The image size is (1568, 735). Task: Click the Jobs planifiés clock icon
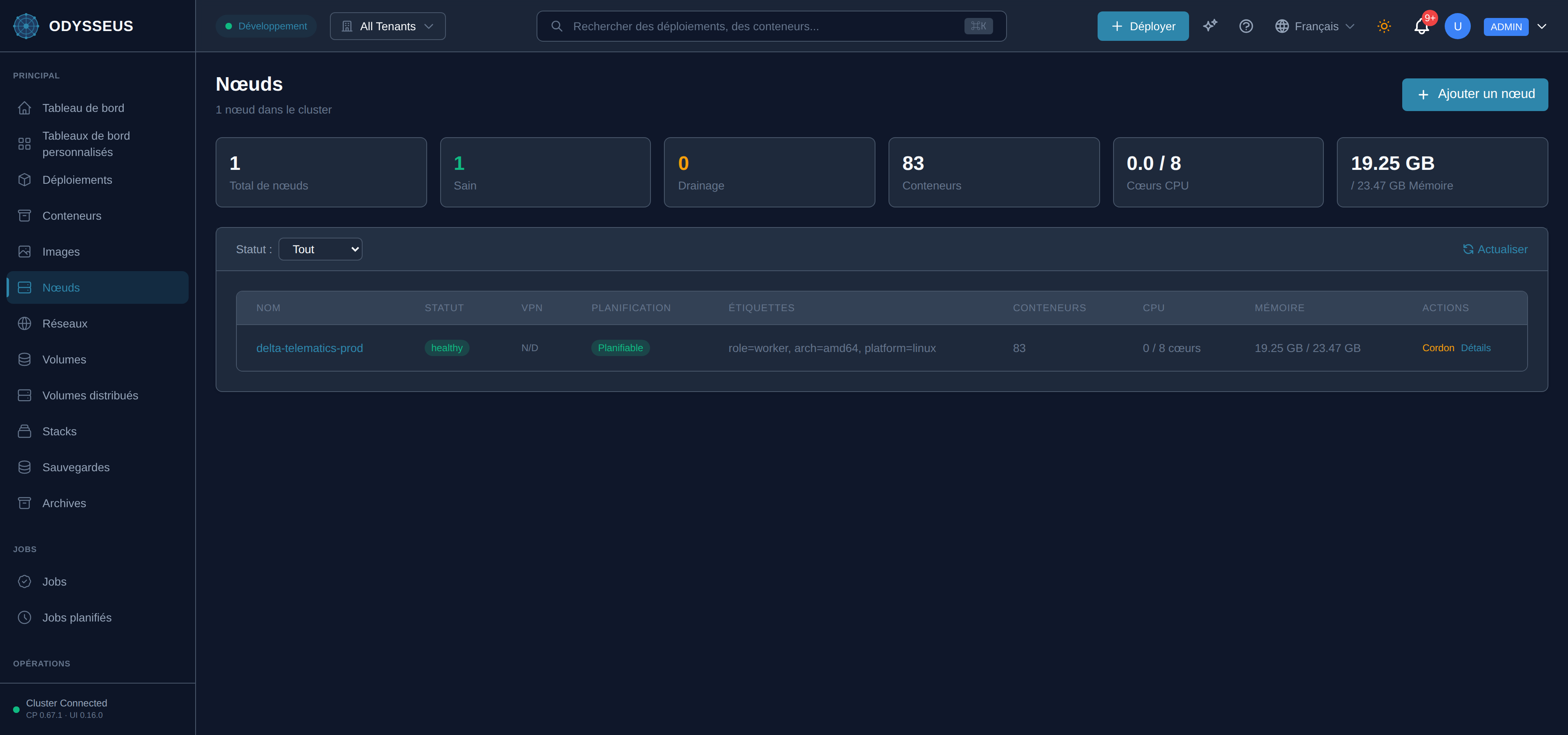pos(24,617)
